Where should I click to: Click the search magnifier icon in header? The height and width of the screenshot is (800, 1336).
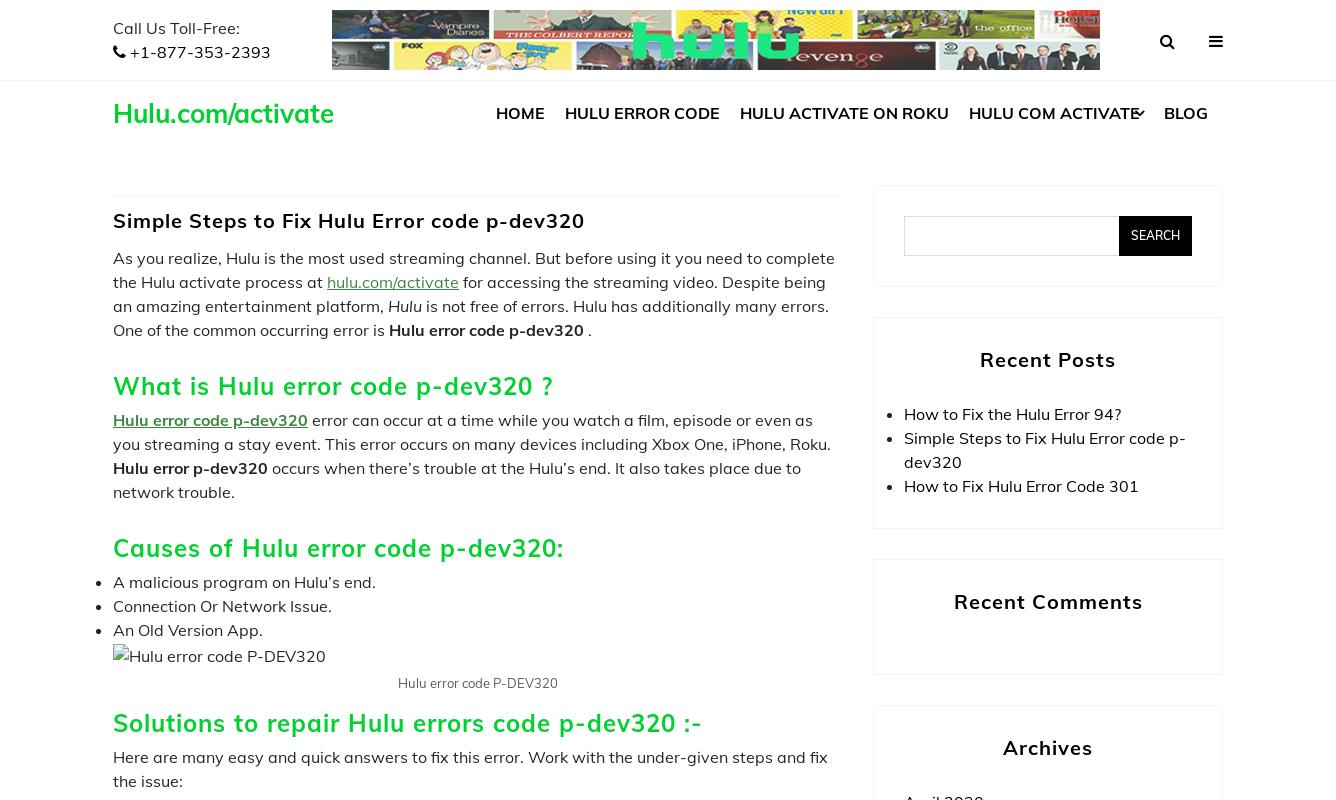[1166, 42]
